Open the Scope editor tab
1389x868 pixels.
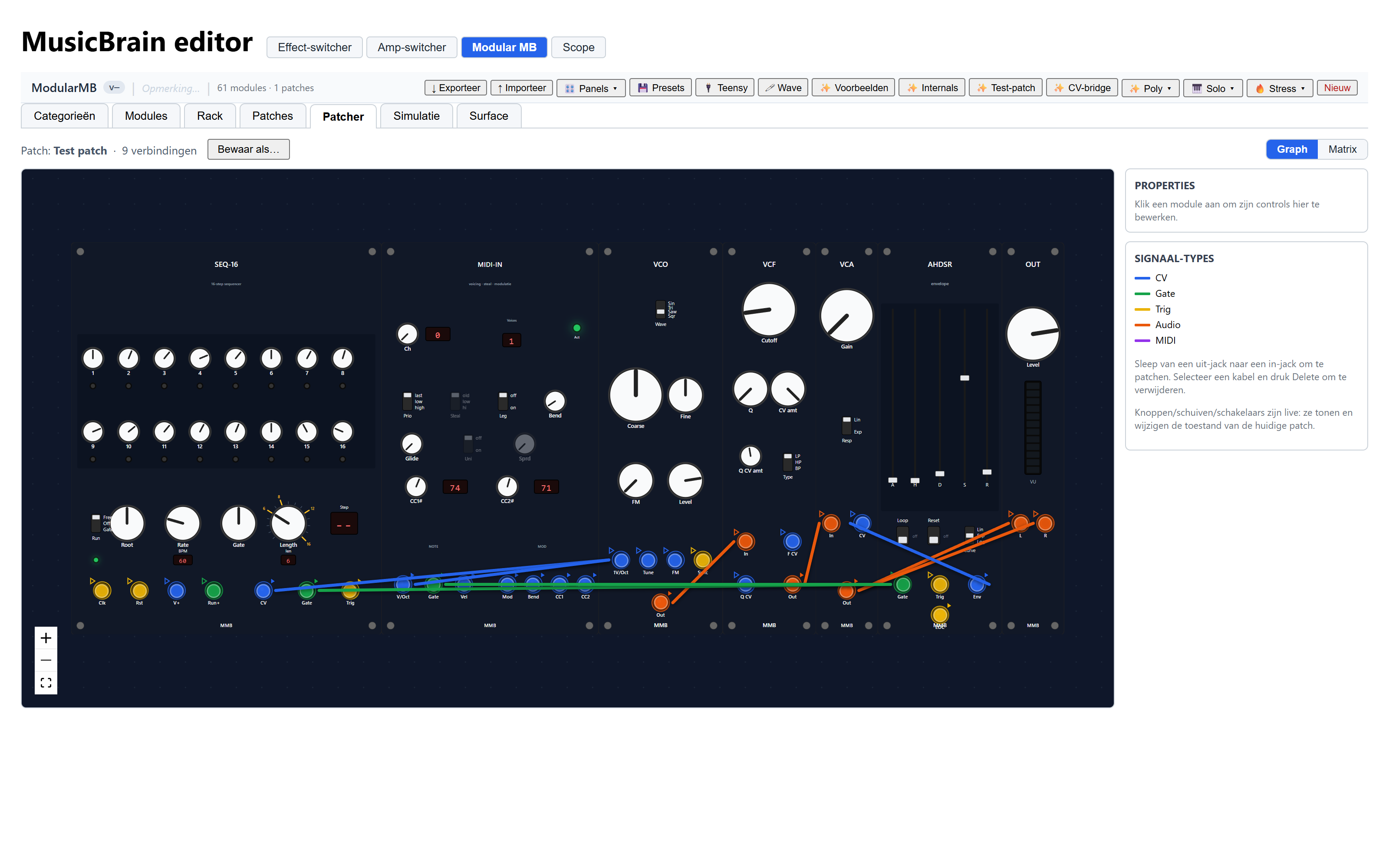coord(578,47)
